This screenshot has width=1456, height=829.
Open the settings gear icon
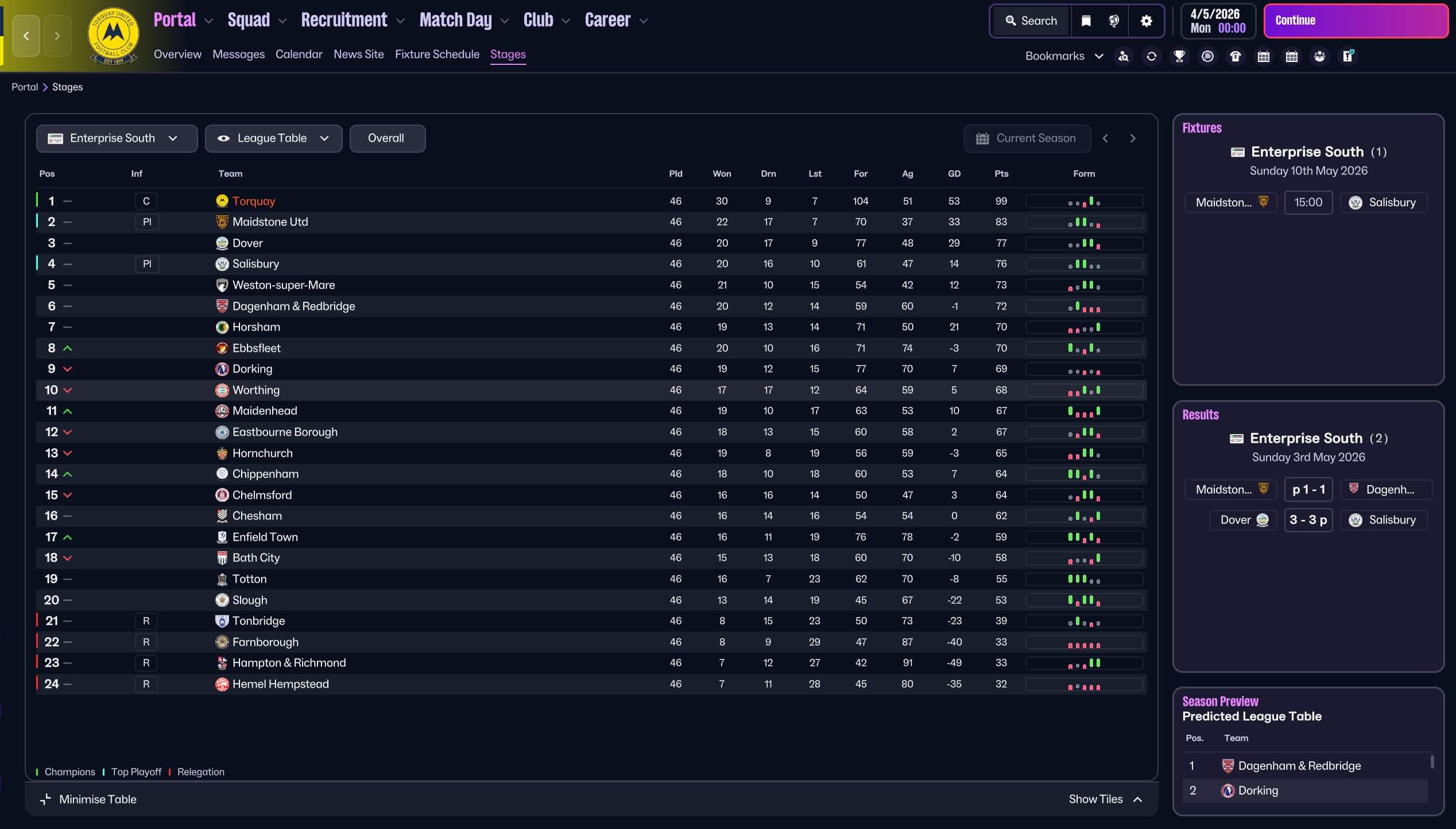(x=1146, y=21)
